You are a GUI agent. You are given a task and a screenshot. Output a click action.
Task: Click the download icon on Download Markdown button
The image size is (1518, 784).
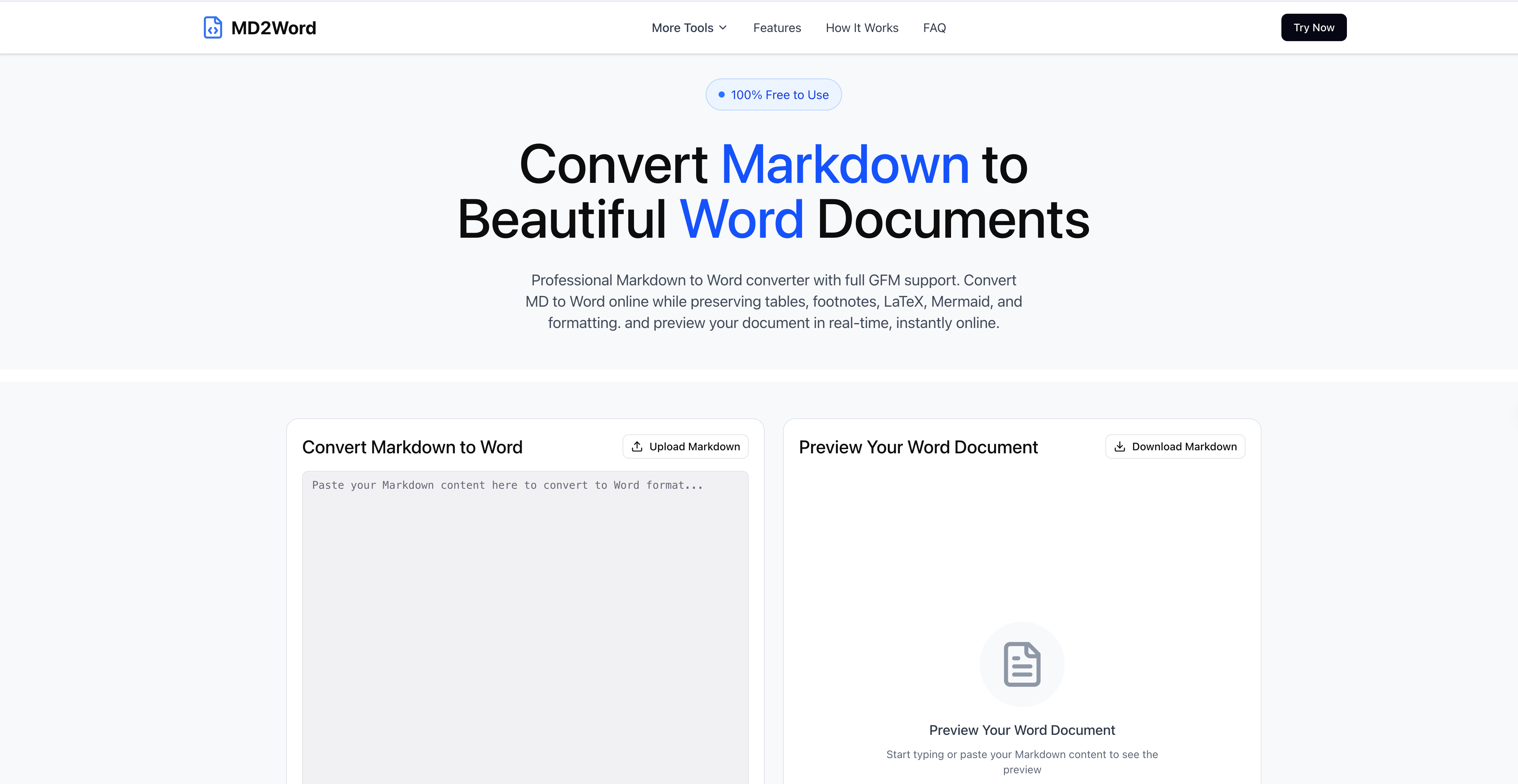click(x=1120, y=446)
